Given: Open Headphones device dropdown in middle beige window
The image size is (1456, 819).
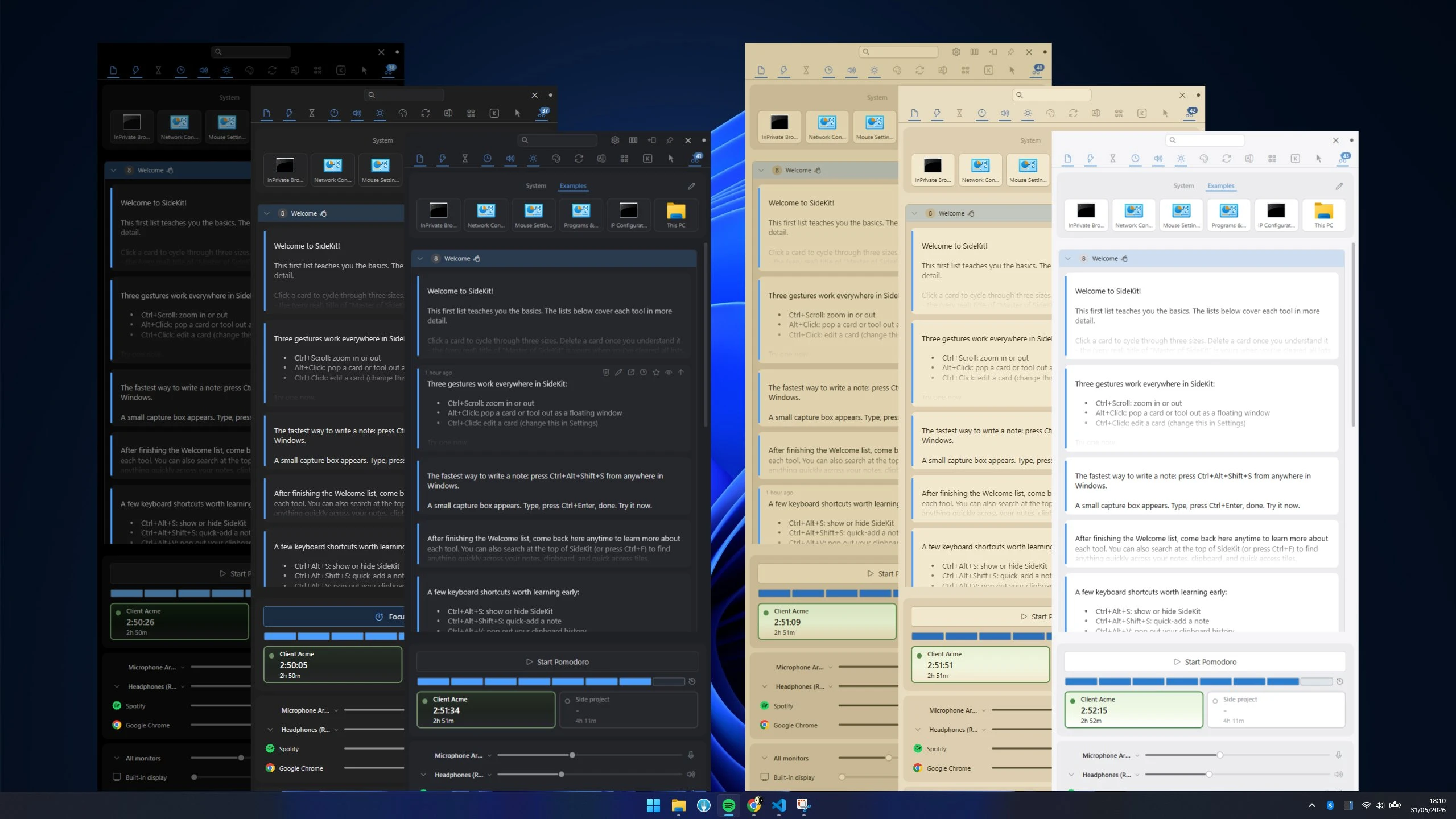Looking at the screenshot, I should [x=984, y=730].
